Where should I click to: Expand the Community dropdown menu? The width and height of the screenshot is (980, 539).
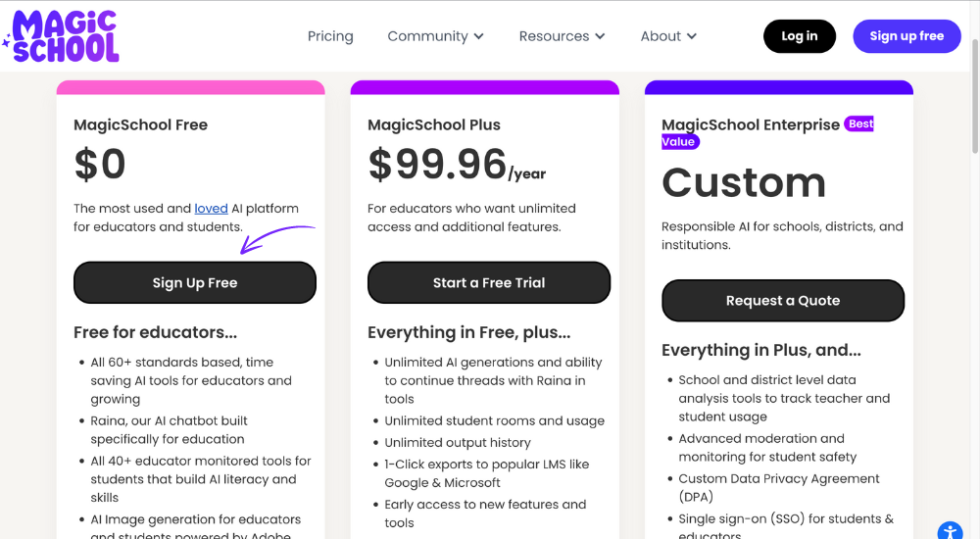tap(435, 36)
